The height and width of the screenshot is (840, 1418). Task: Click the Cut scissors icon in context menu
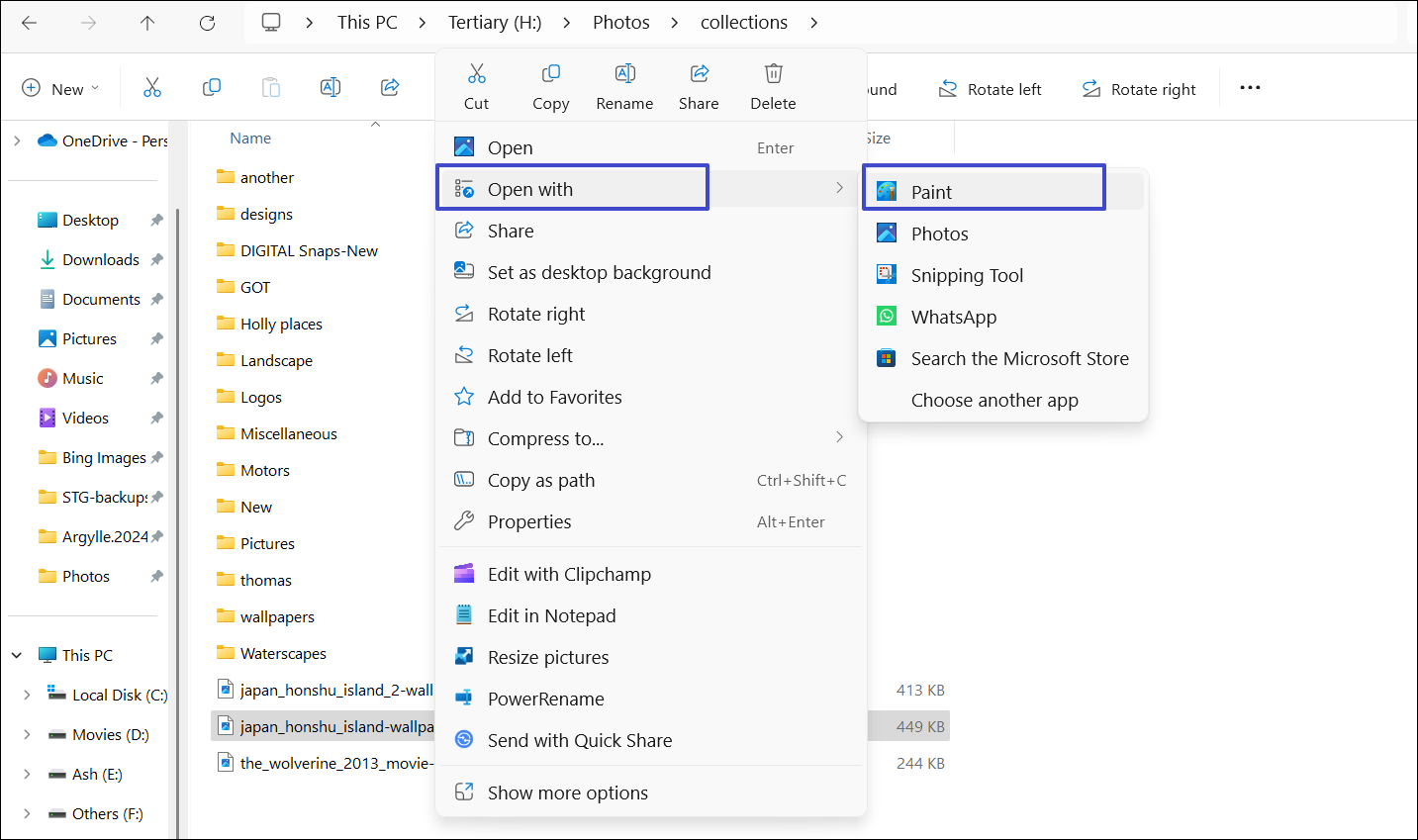coord(476,74)
